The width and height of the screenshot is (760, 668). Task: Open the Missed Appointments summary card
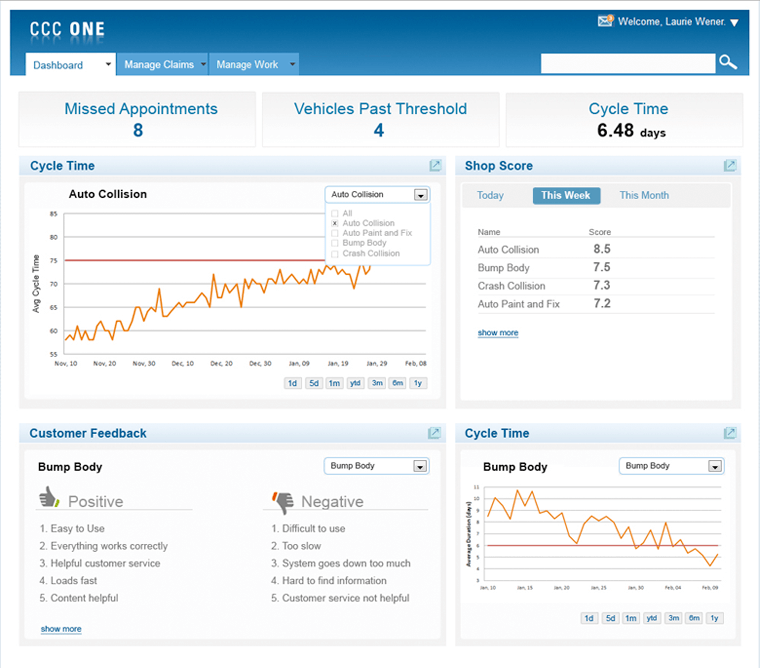pos(137,119)
